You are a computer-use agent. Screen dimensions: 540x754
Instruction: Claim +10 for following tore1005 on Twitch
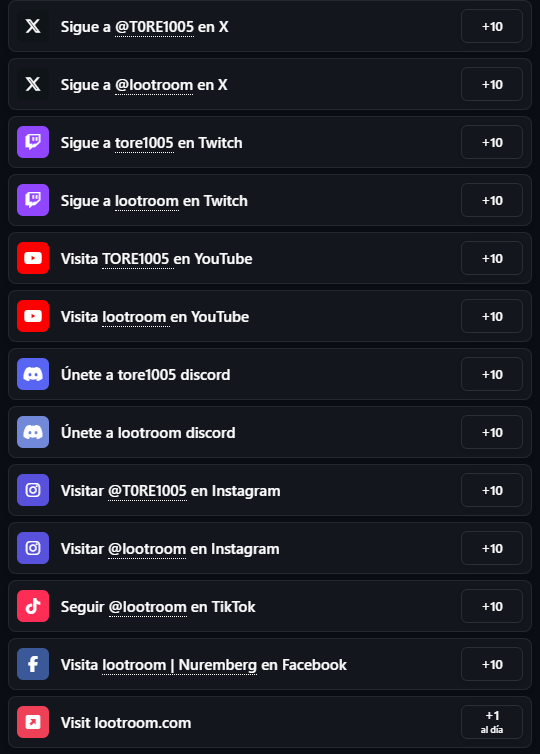[x=492, y=142]
